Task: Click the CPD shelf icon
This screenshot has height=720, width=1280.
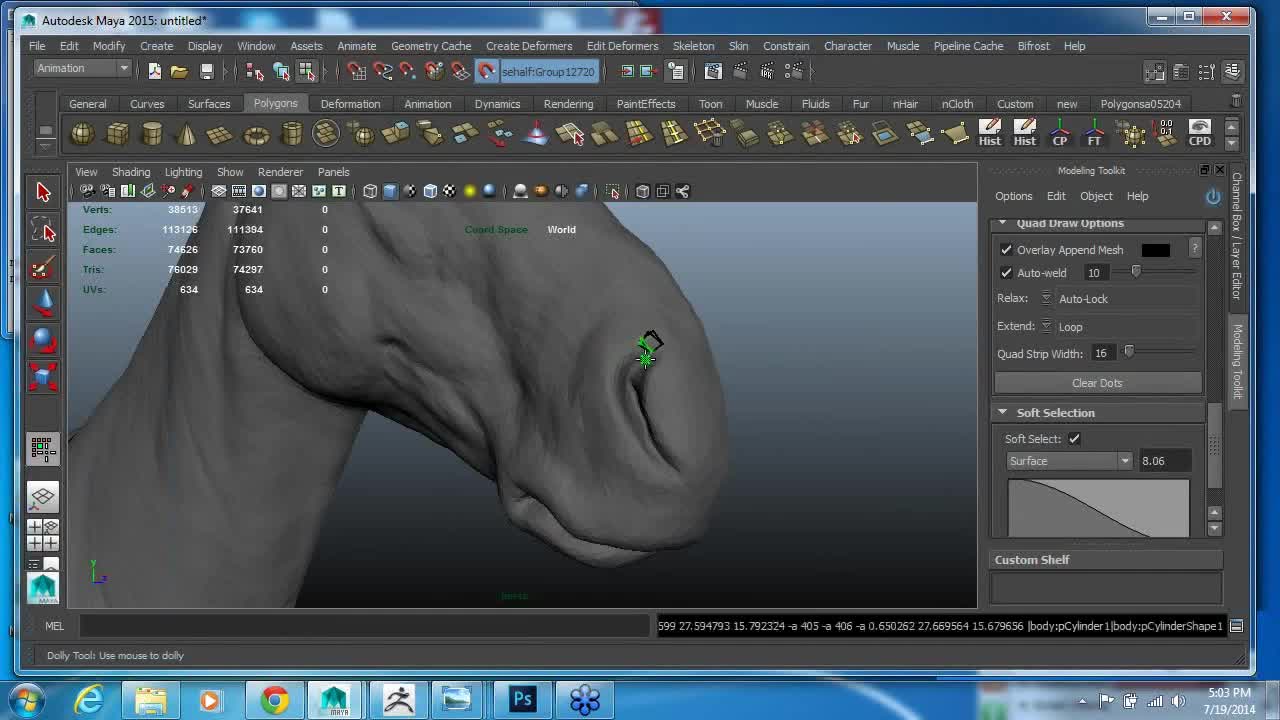Action: (x=1199, y=134)
